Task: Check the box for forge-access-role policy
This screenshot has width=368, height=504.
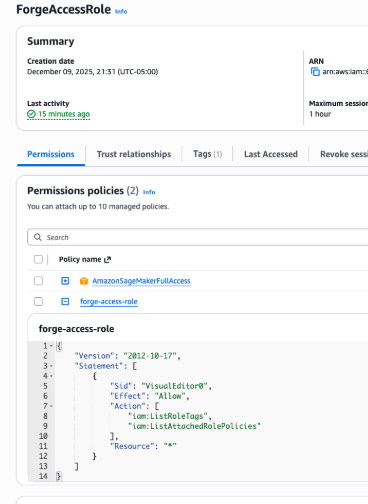Action: [38, 301]
